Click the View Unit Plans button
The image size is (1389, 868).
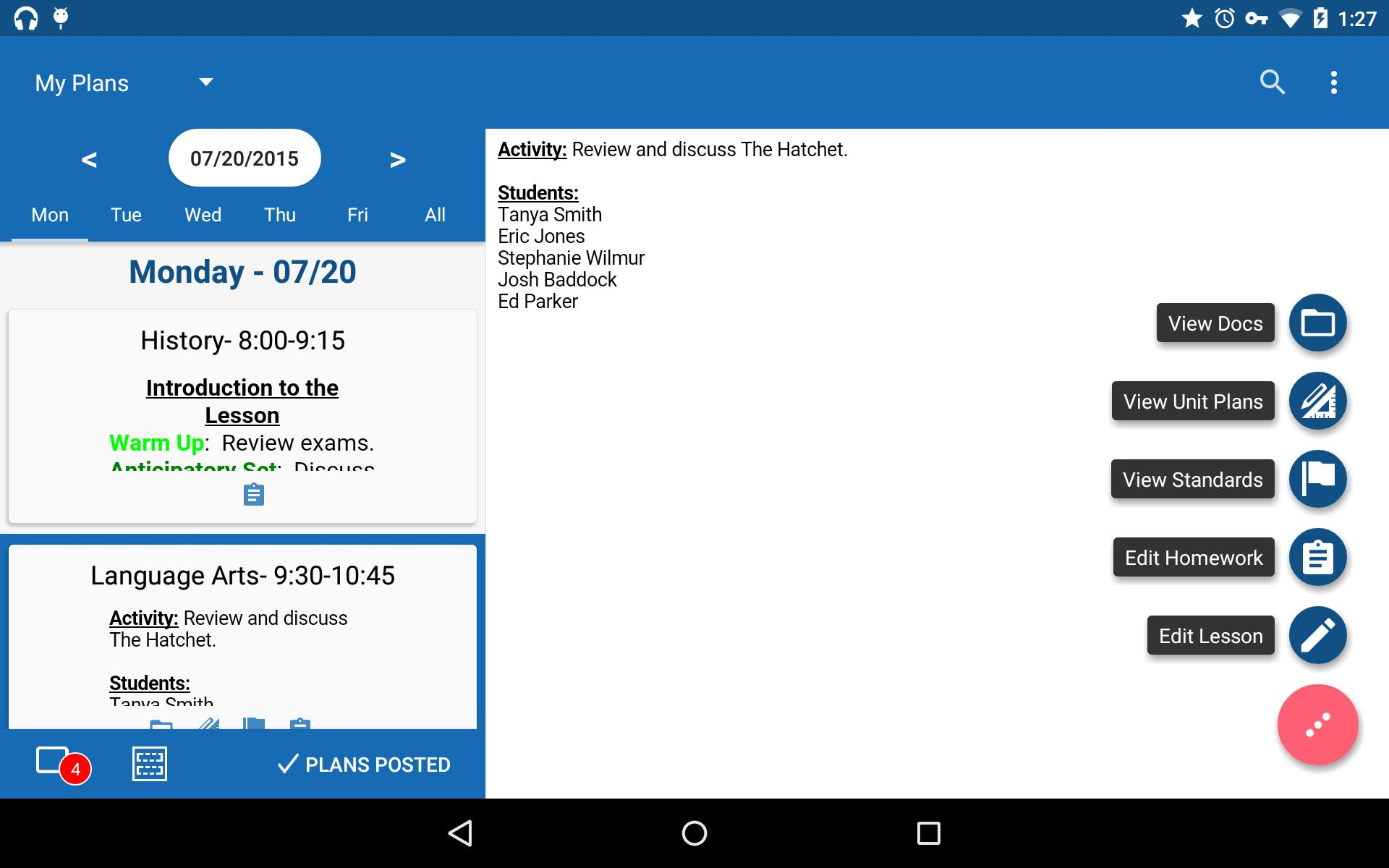pyautogui.click(x=1192, y=400)
